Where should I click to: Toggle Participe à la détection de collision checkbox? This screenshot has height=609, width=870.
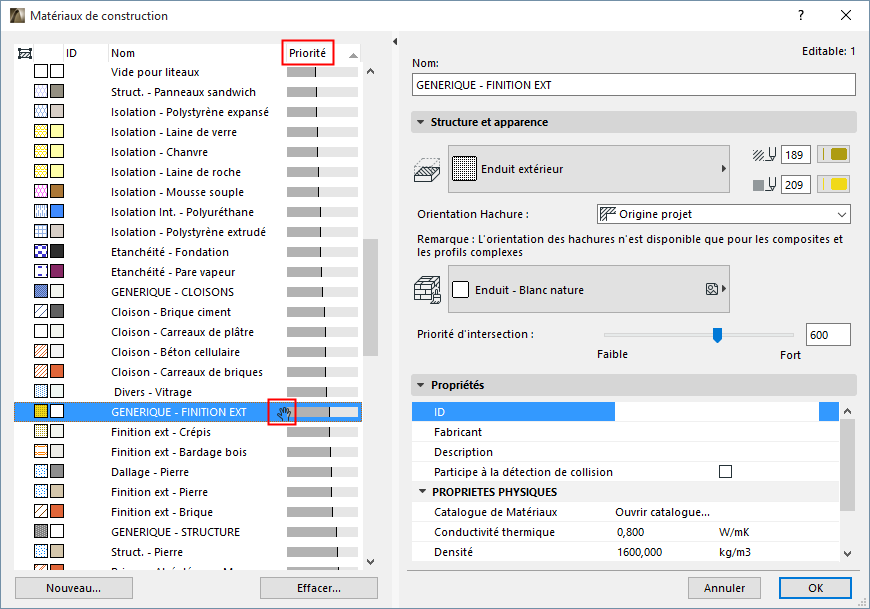725,471
